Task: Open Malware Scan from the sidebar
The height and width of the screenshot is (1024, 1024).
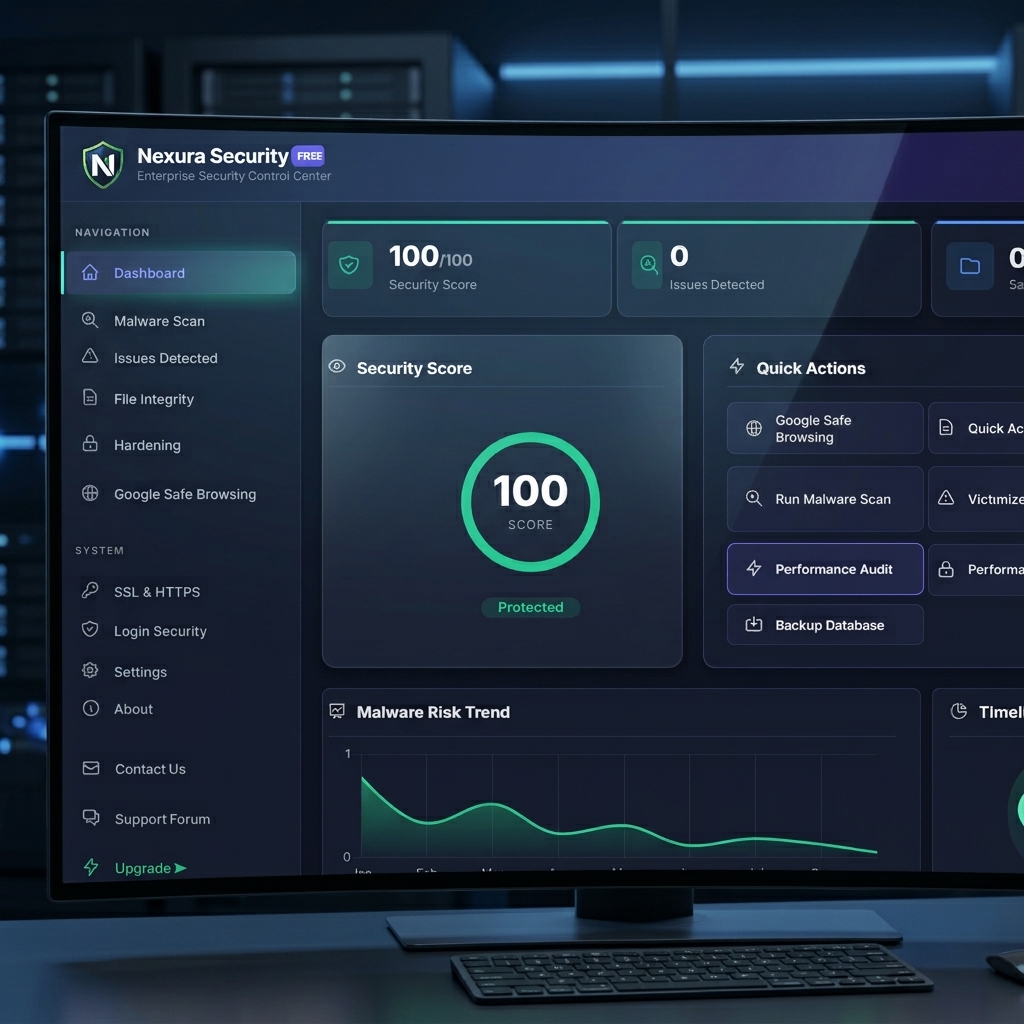Action: coord(159,321)
